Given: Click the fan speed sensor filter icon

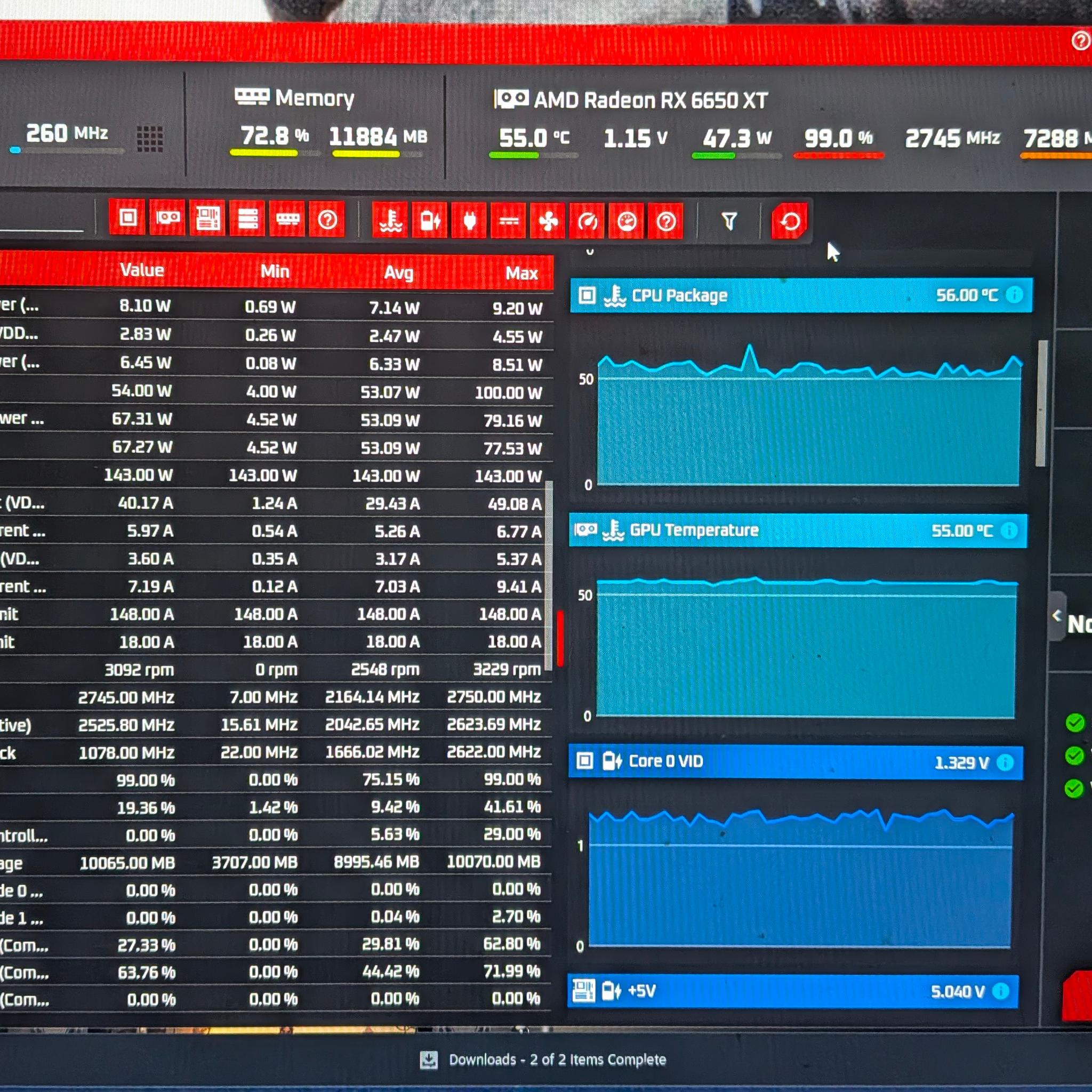Looking at the screenshot, I should pos(548,221).
